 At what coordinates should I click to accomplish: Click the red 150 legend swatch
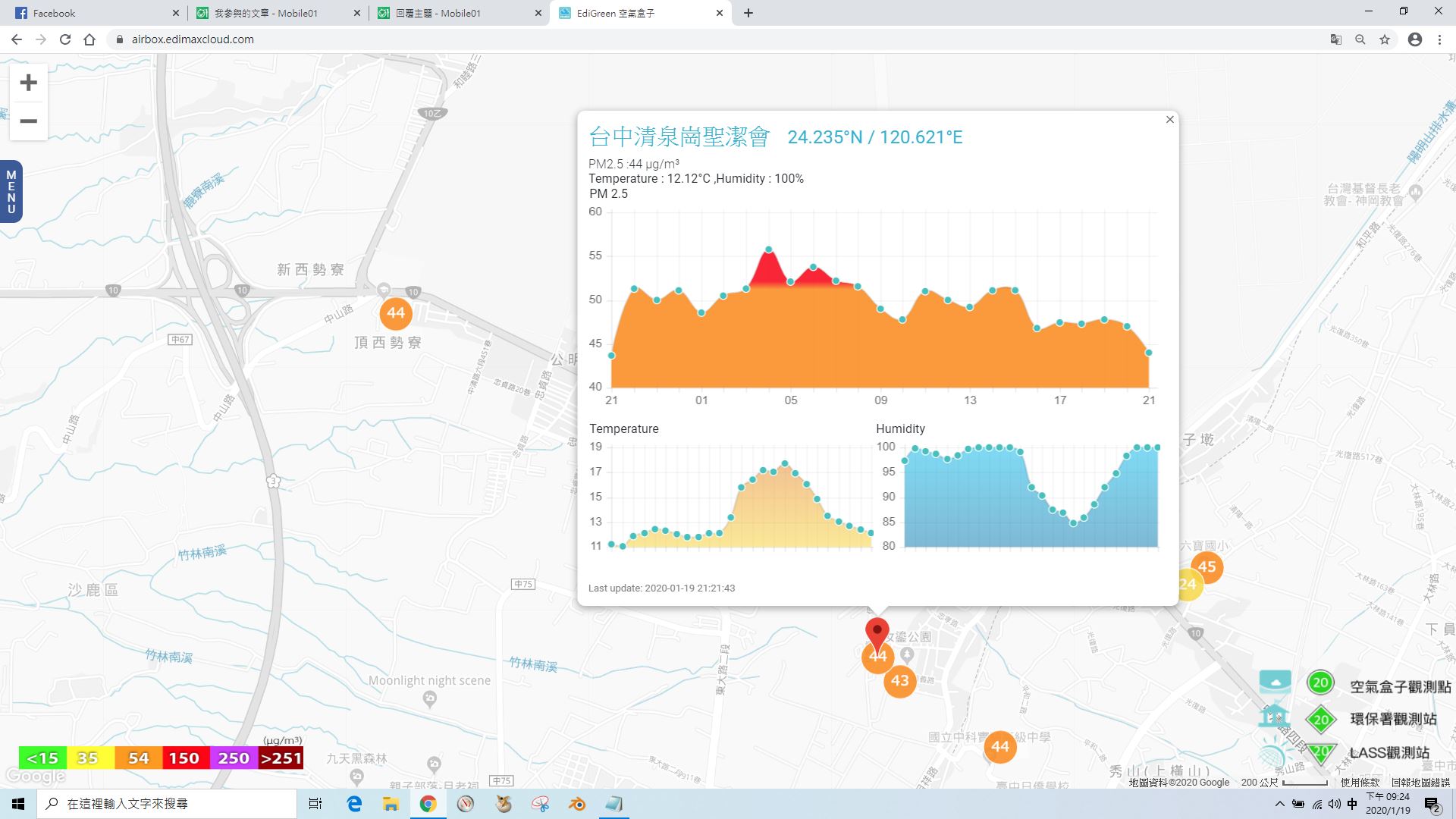pyautogui.click(x=185, y=758)
